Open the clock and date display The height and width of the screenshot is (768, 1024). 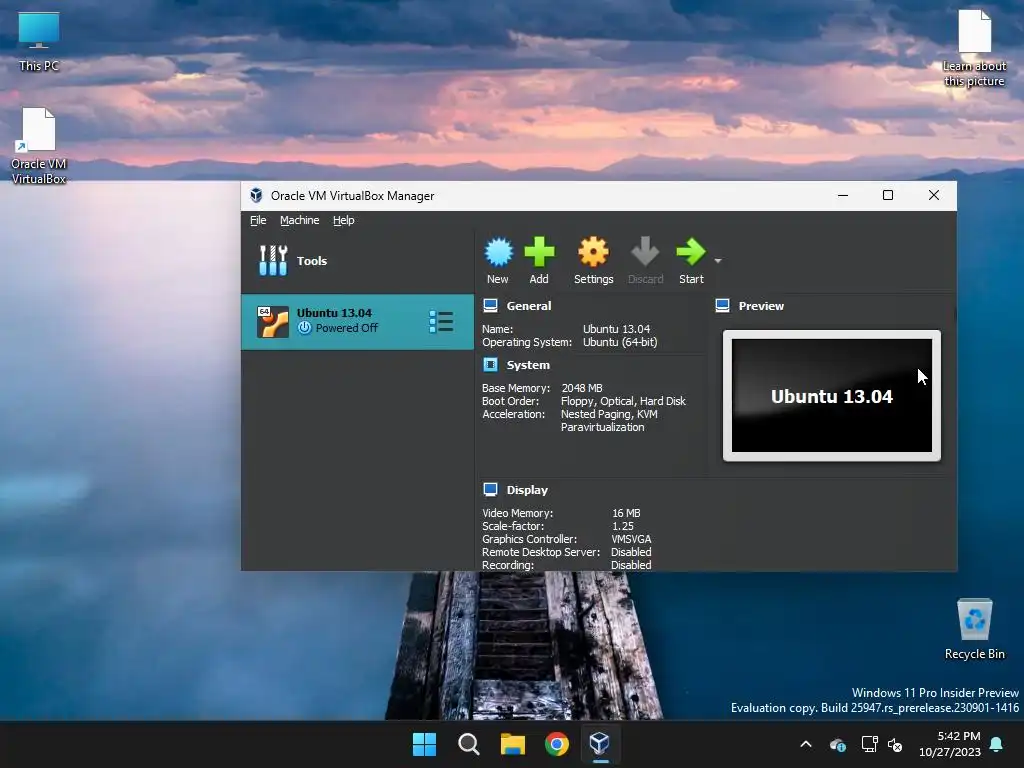[950, 744]
